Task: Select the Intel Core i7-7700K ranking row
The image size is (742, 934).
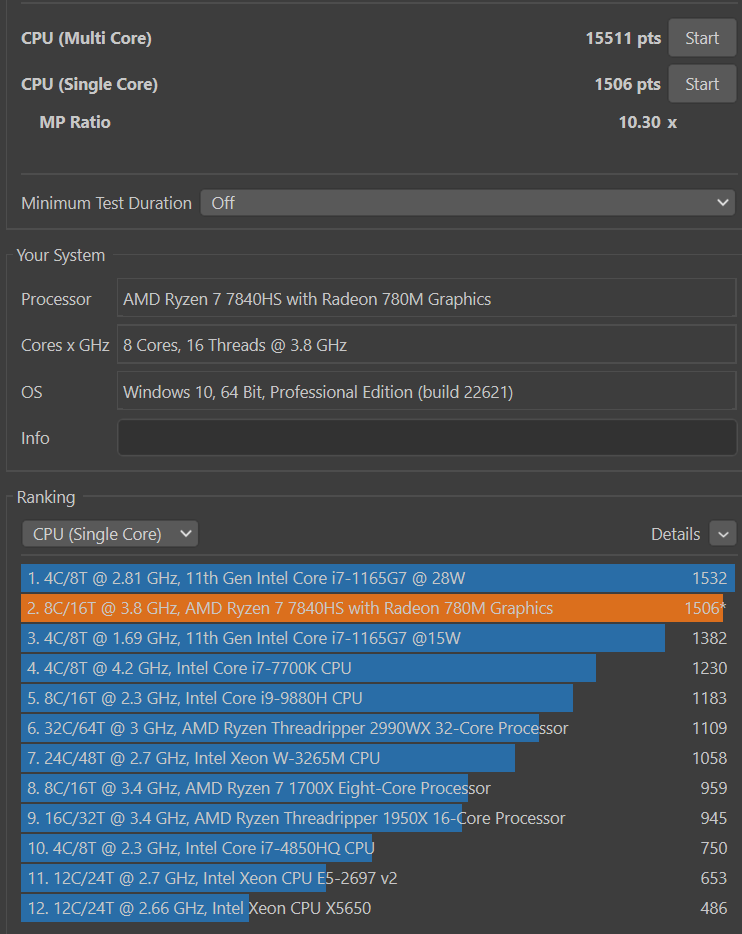Action: point(378,668)
